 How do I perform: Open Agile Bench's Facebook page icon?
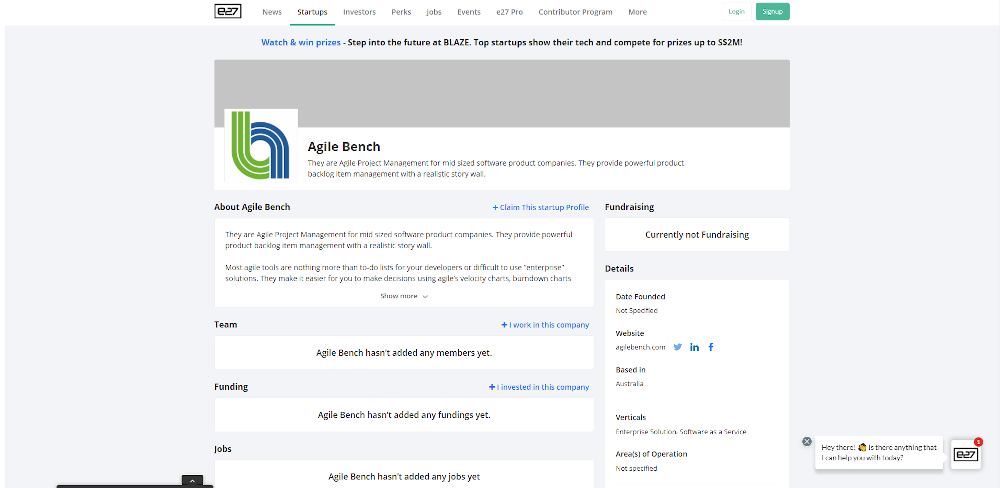coord(711,347)
